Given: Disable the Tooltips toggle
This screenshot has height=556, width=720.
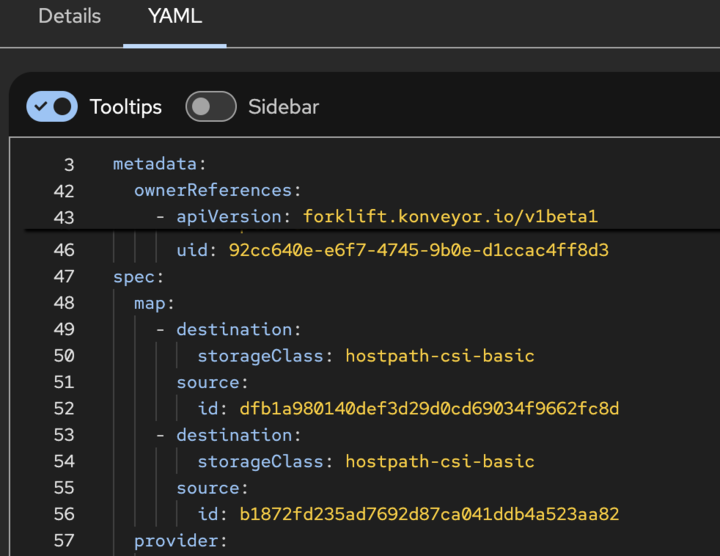Looking at the screenshot, I should (52, 107).
